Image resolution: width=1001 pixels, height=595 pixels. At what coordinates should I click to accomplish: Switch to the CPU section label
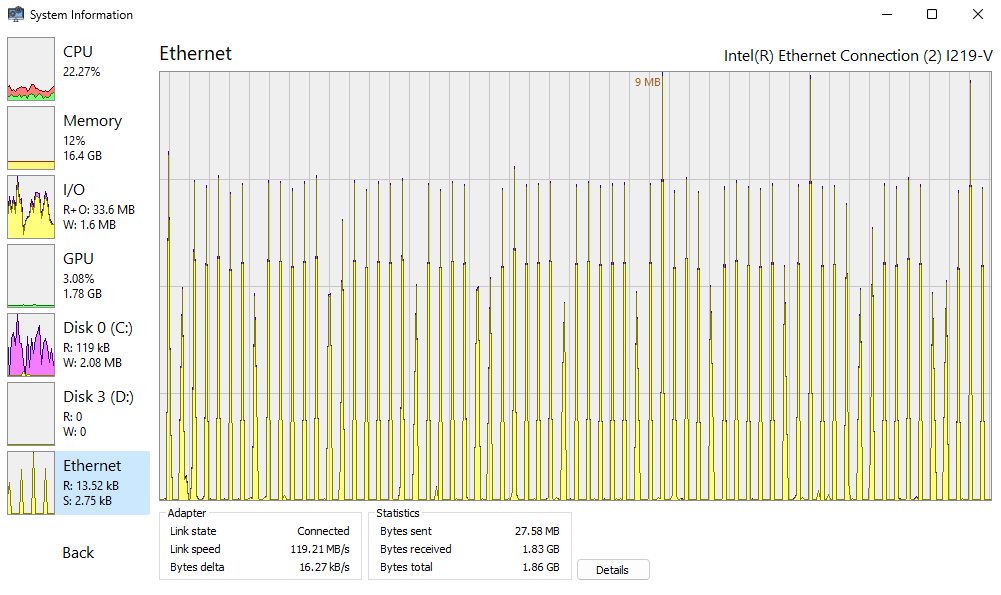coord(78,52)
